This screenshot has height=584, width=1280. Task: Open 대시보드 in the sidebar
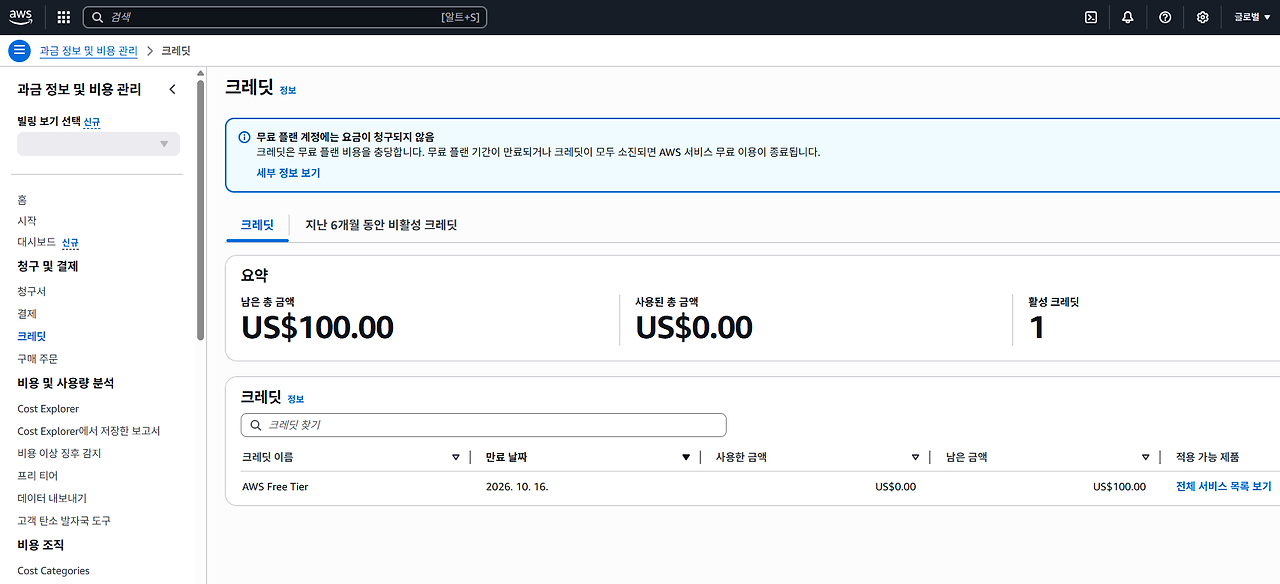click(36, 242)
